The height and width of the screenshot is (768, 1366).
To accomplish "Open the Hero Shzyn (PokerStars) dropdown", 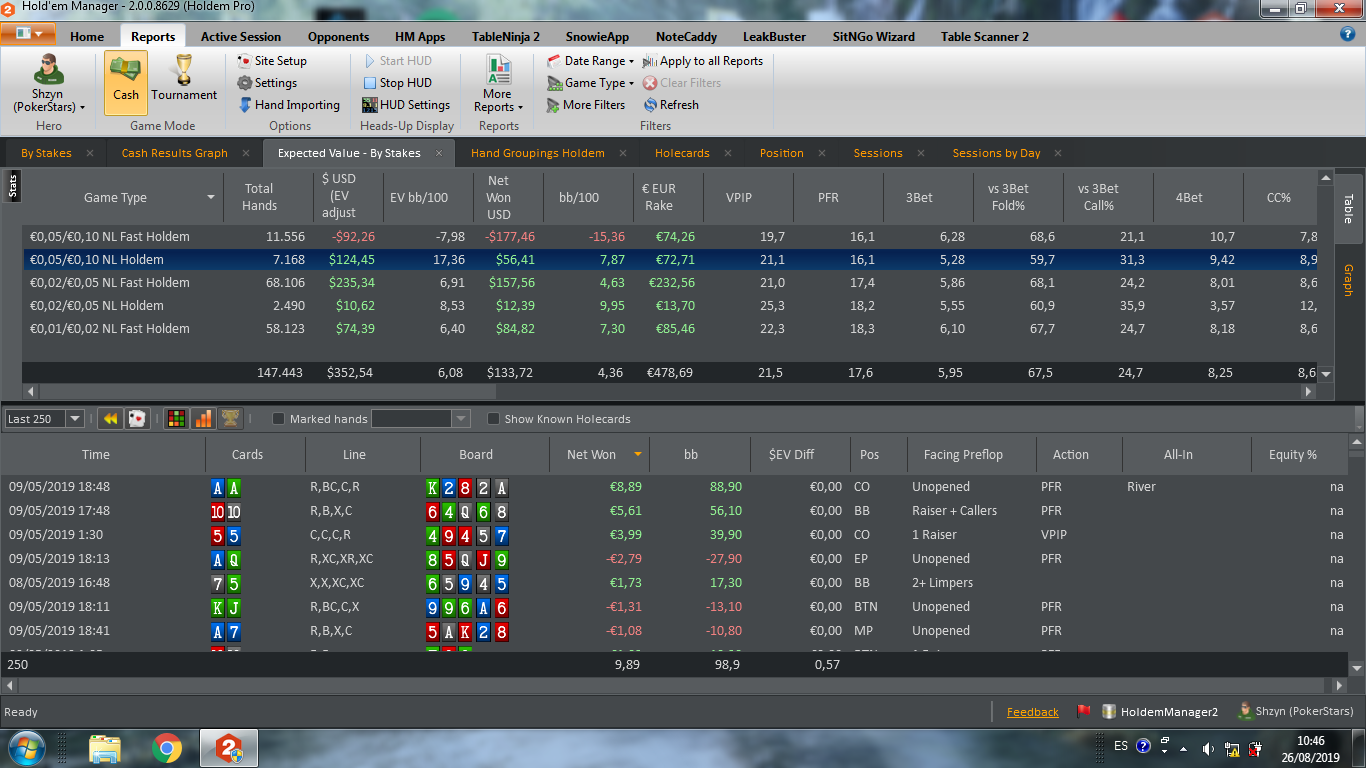I will point(48,84).
